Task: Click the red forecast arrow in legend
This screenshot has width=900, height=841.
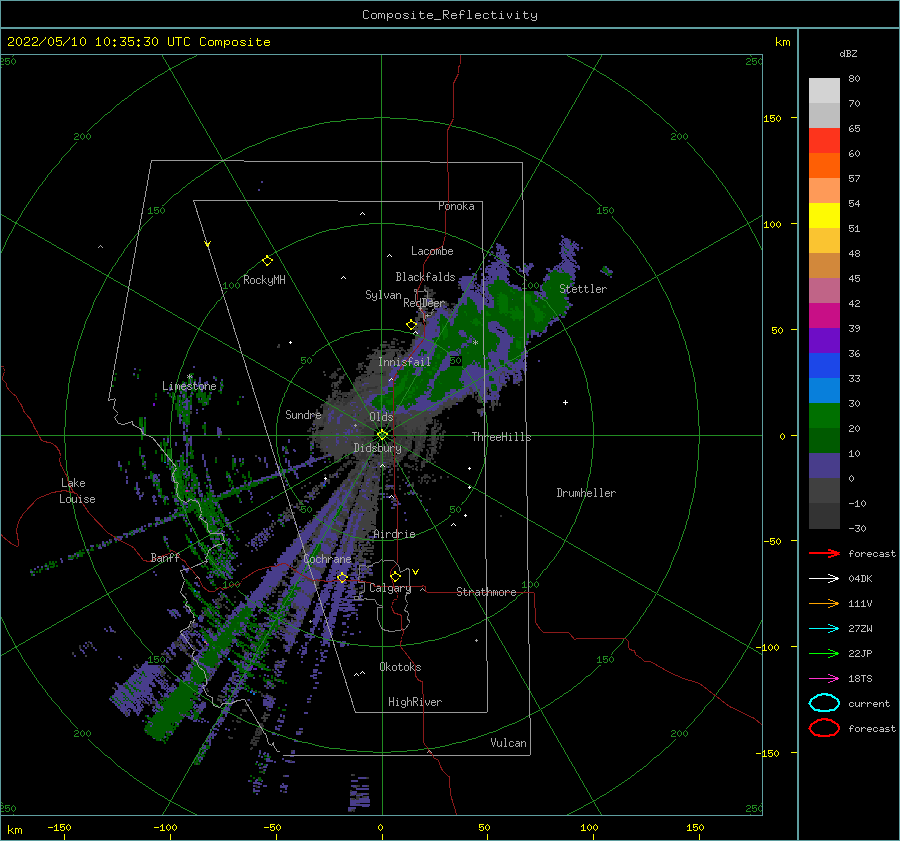Action: click(x=824, y=553)
